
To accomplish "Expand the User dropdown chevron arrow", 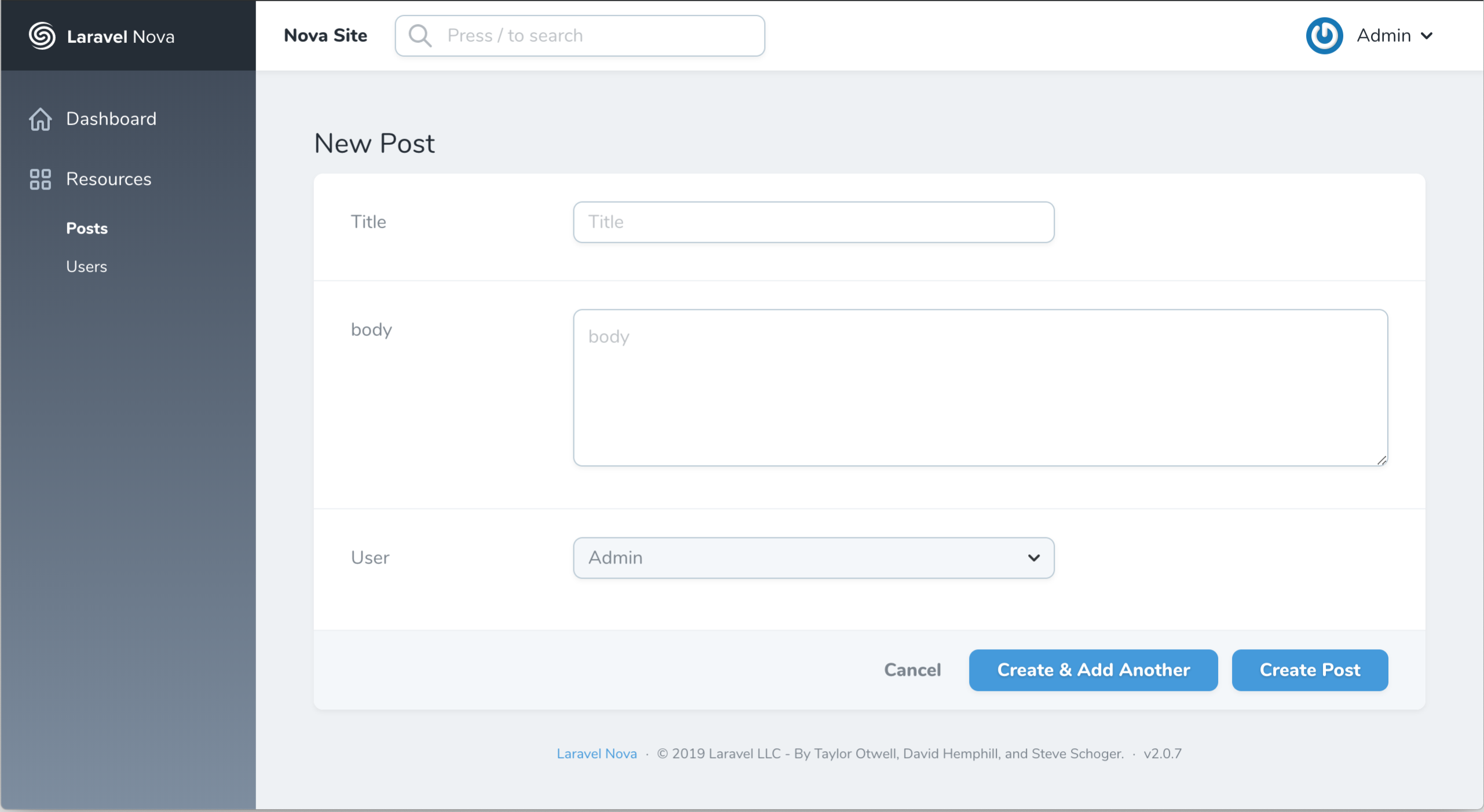I will point(1033,558).
